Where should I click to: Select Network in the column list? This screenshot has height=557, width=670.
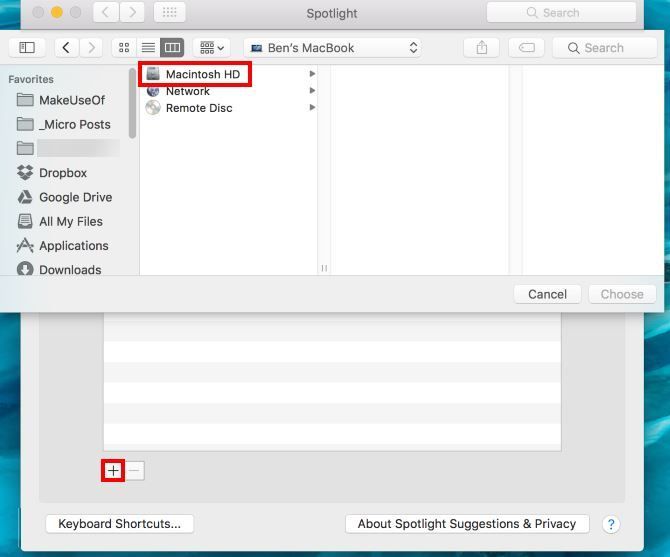187,91
